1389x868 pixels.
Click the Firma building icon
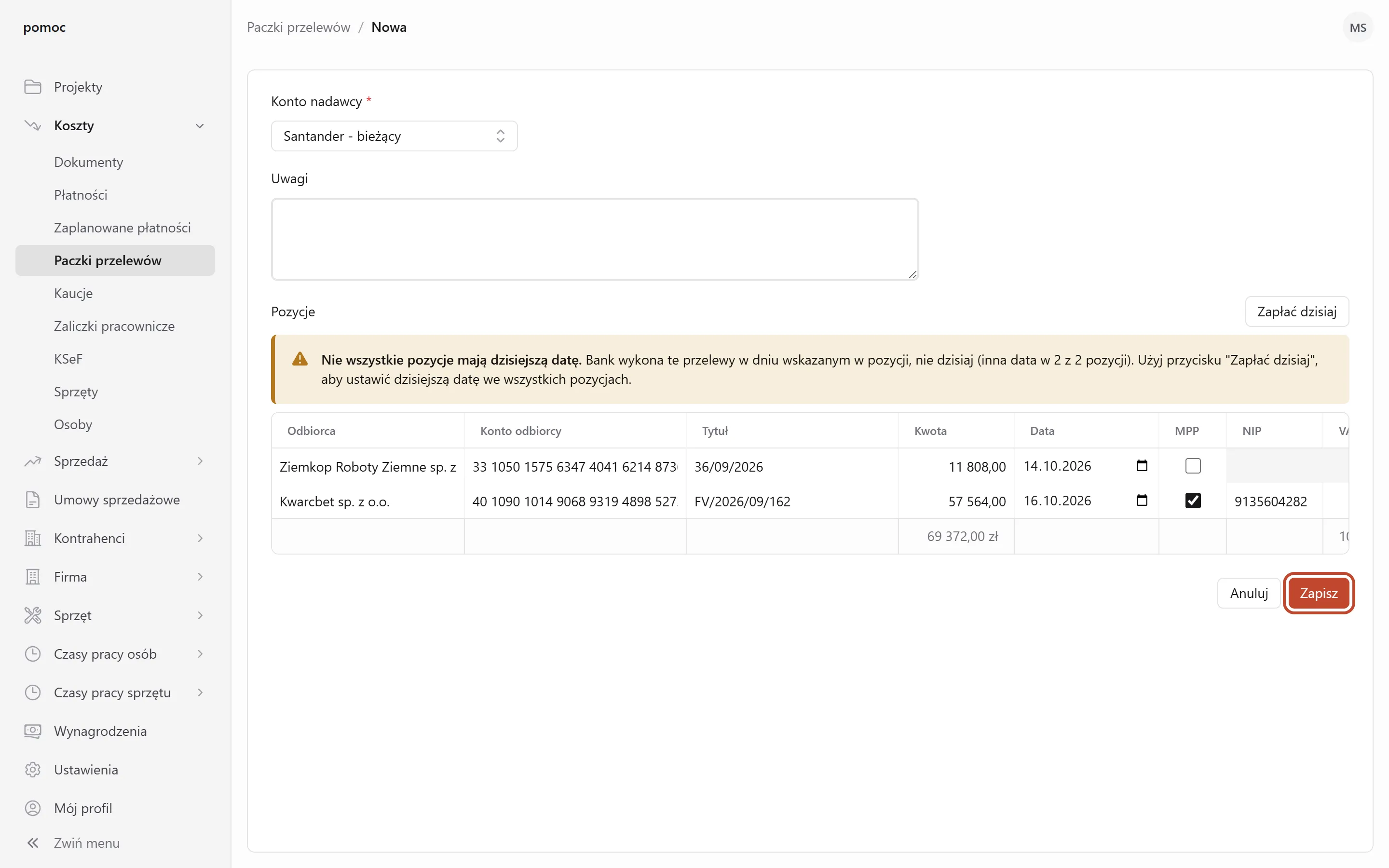coord(33,576)
